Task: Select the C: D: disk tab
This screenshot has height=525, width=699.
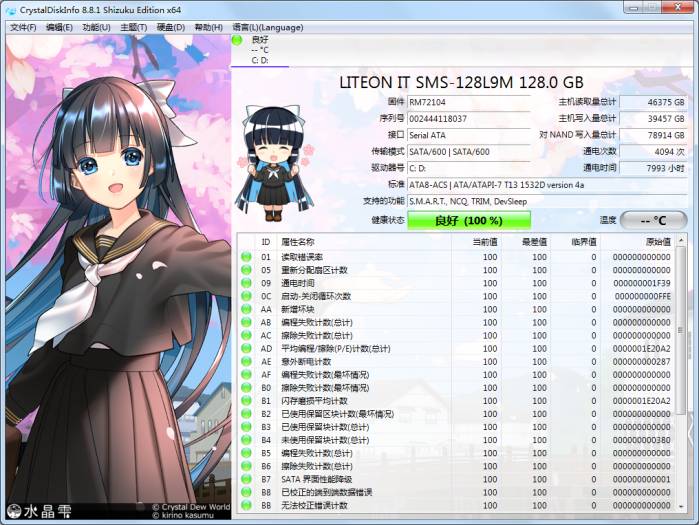Action: (260, 50)
